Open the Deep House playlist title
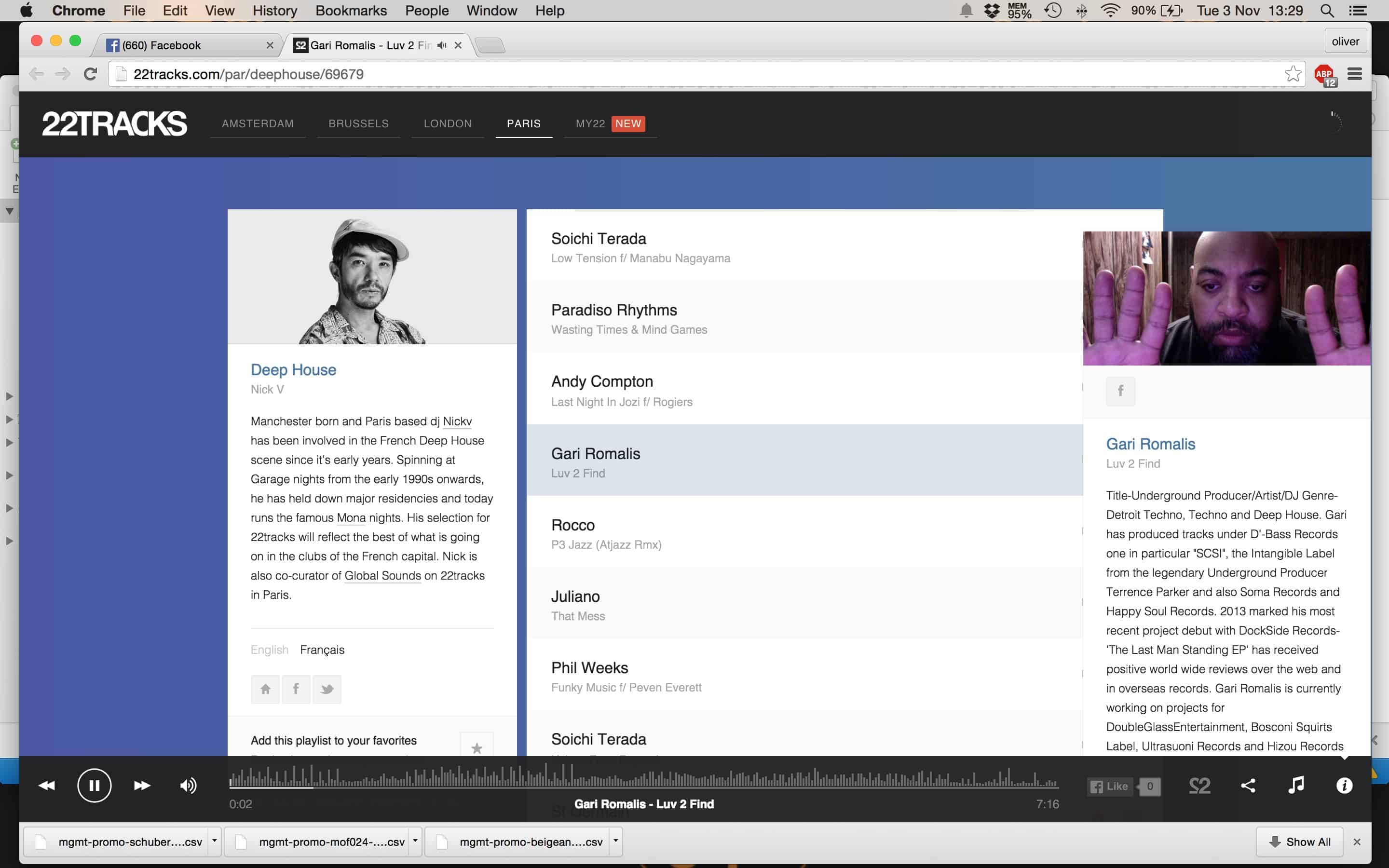This screenshot has width=1389, height=868. pyautogui.click(x=293, y=370)
